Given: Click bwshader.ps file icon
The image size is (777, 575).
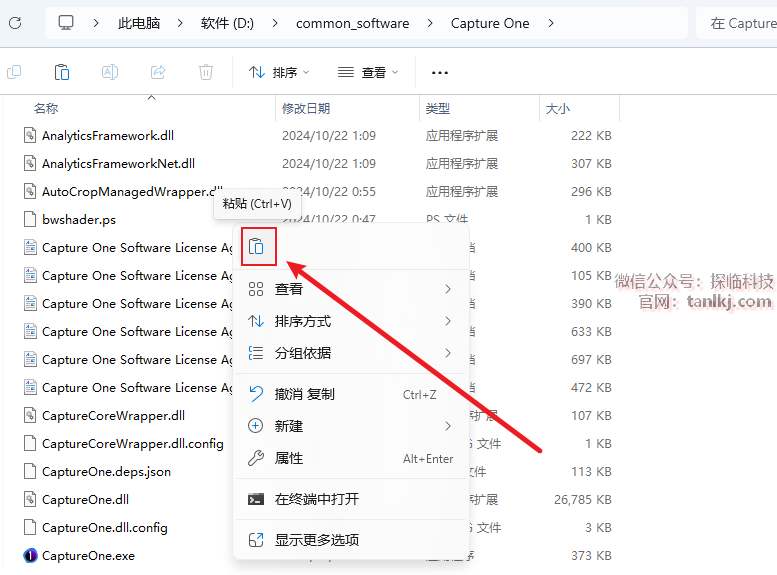Looking at the screenshot, I should point(30,219).
